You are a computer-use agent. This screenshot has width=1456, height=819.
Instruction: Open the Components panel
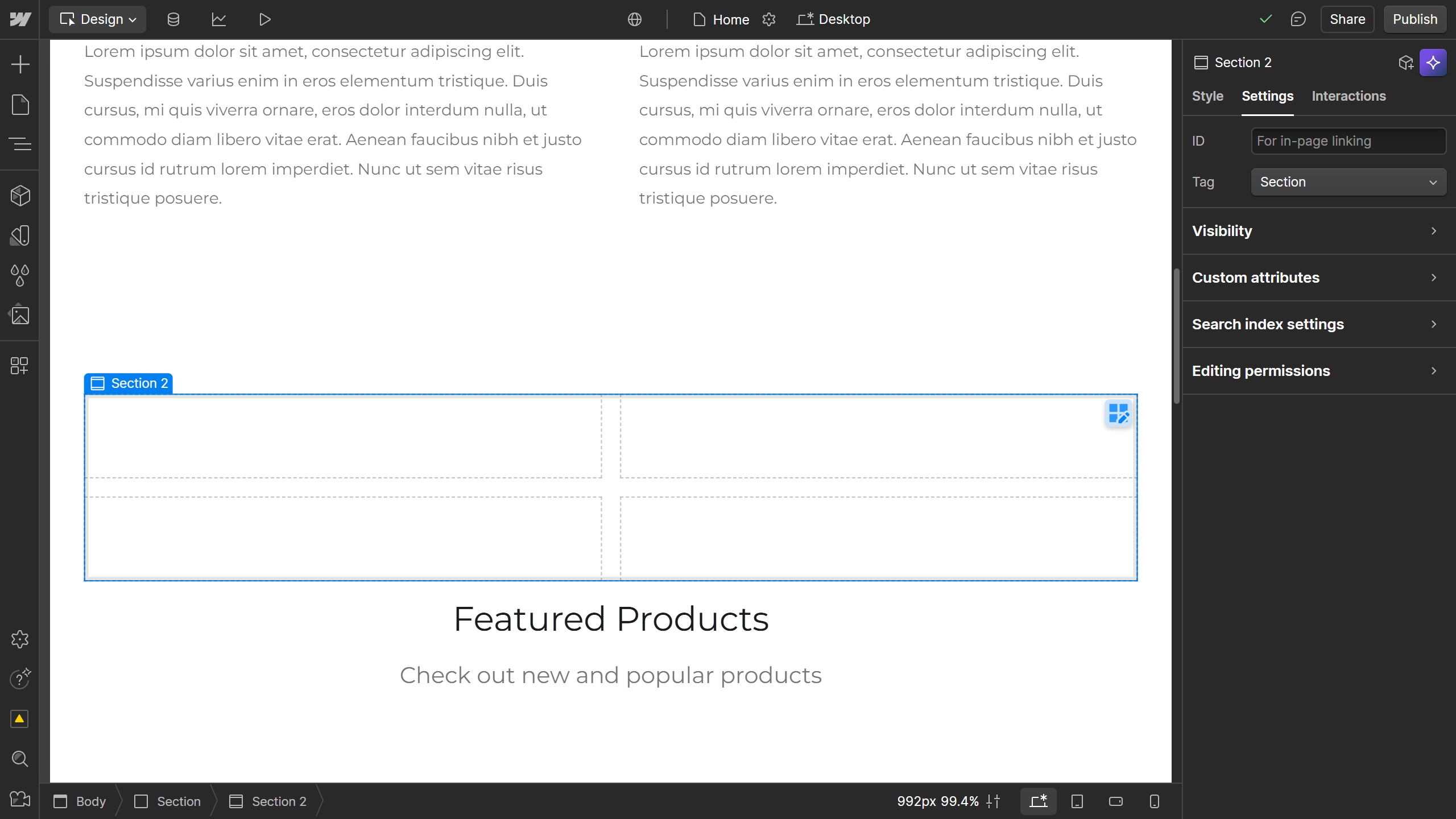pyautogui.click(x=20, y=195)
